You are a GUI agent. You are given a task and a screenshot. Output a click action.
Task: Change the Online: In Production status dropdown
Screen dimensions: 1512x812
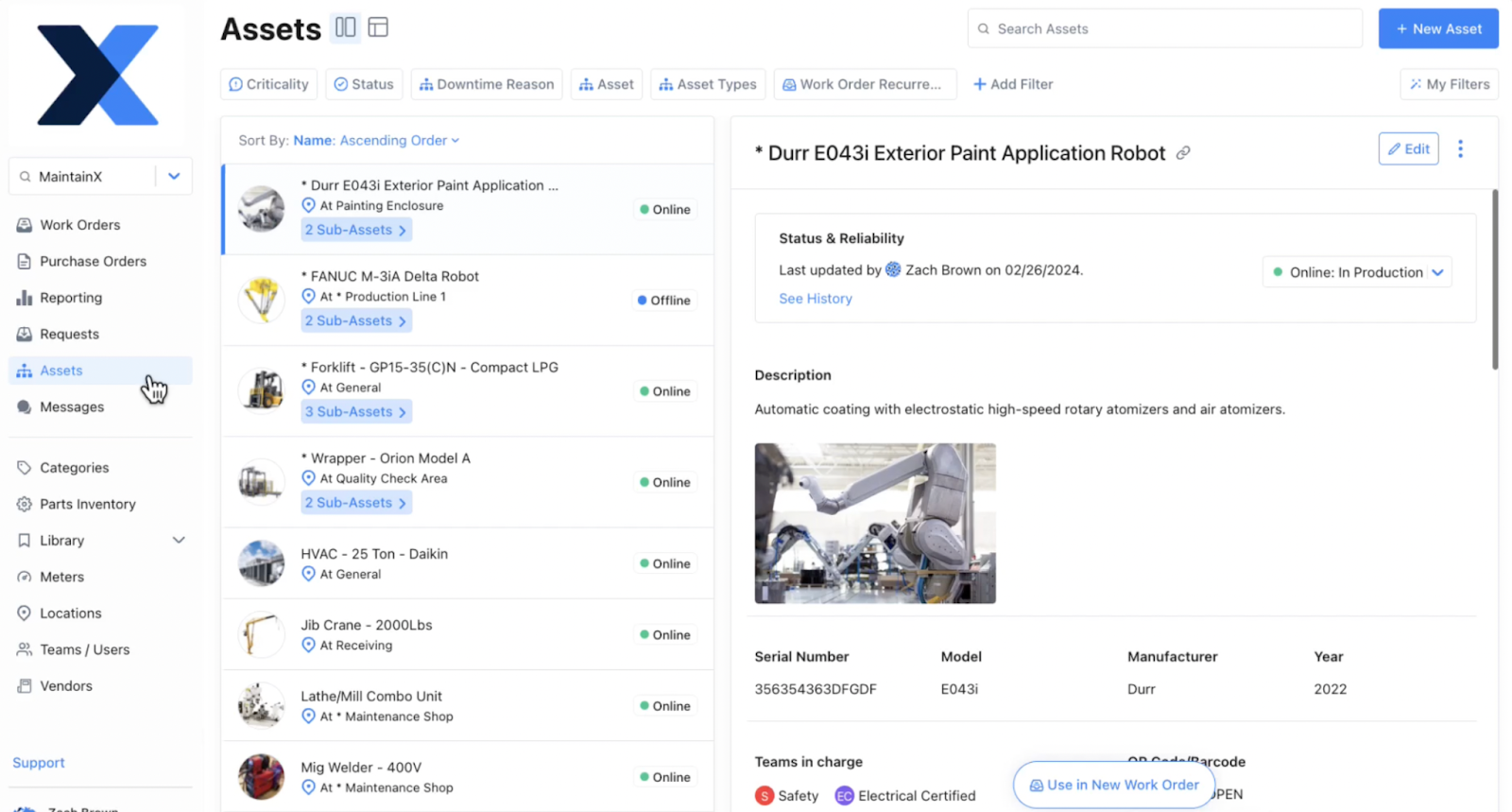tap(1357, 272)
